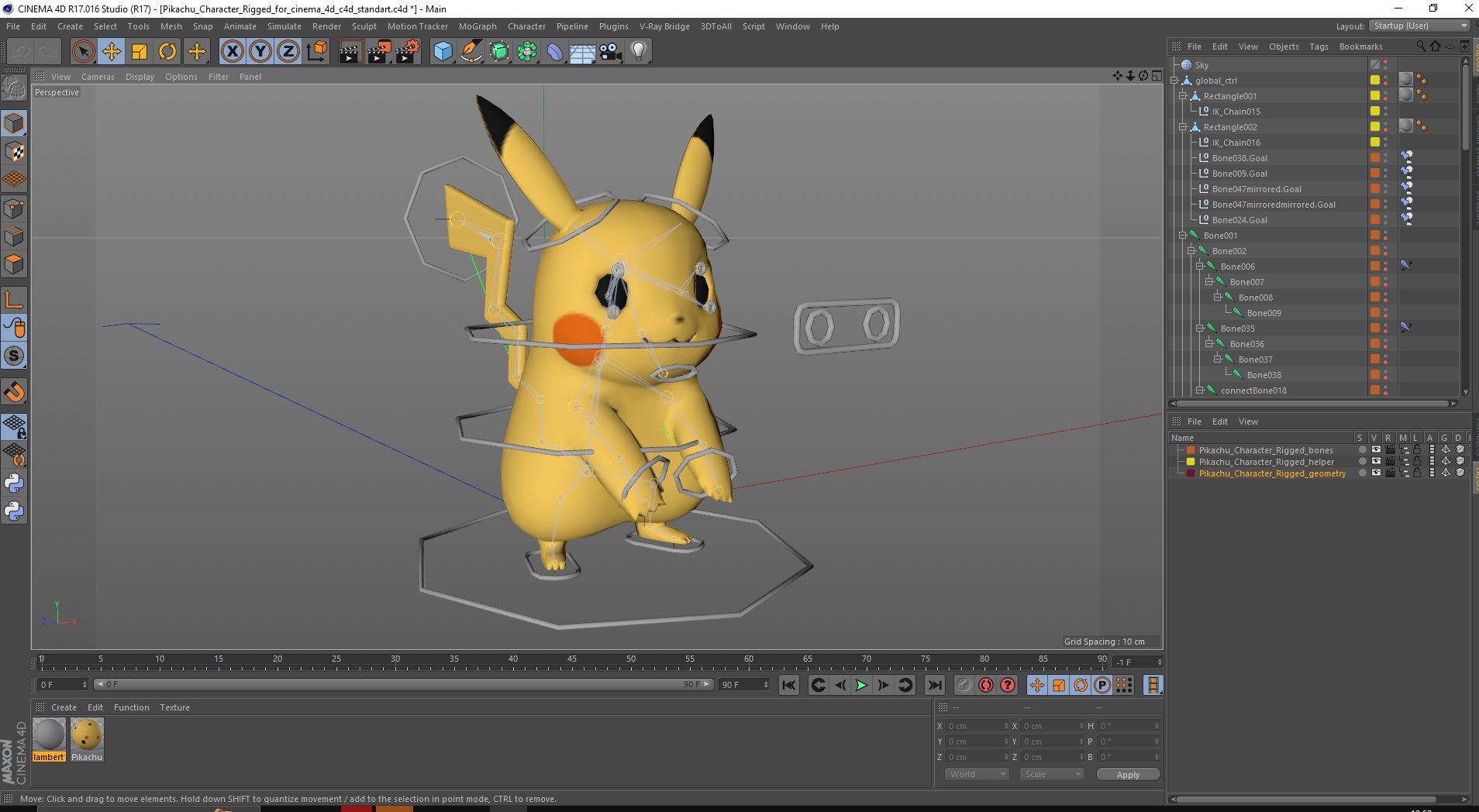
Task: Open the World coordinate dropdown
Action: pyautogui.click(x=976, y=774)
